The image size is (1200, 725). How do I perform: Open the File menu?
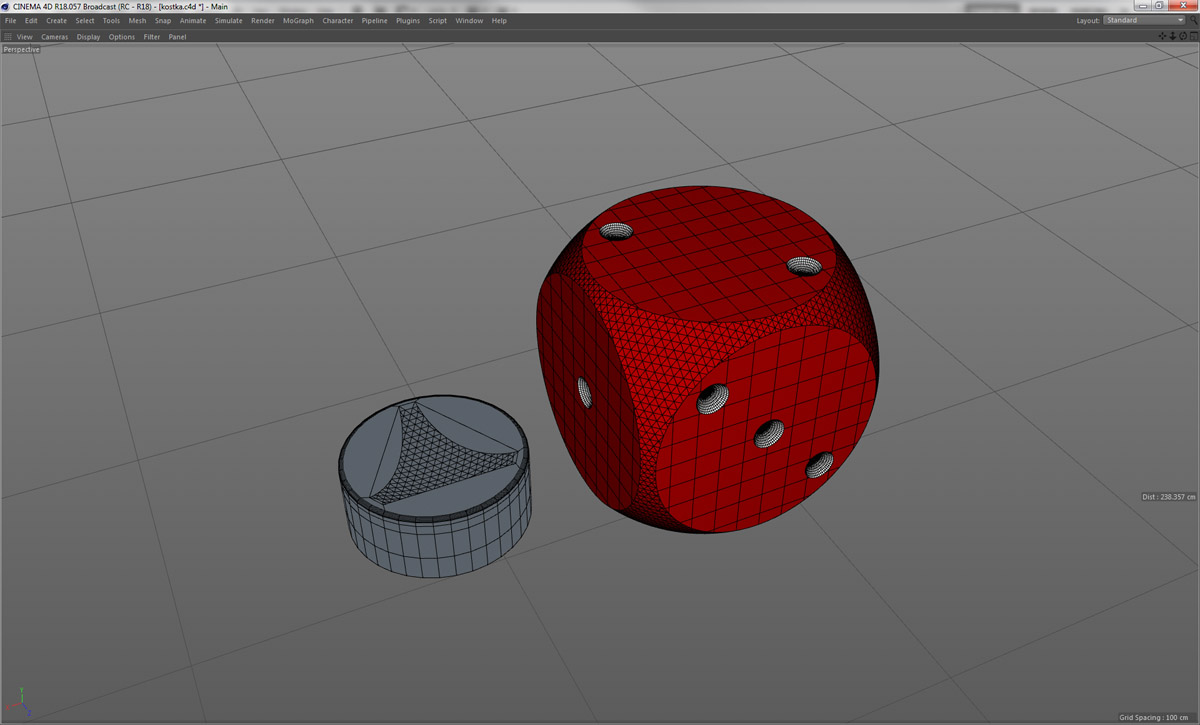pyautogui.click(x=10, y=20)
